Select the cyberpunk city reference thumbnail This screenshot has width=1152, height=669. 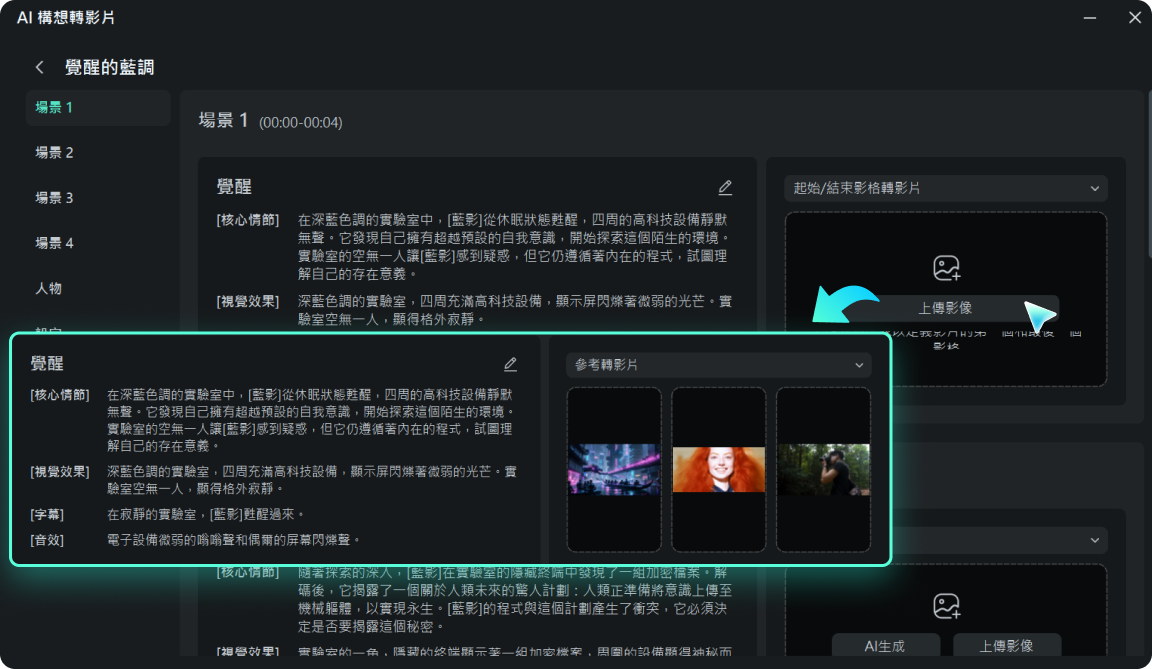pos(614,469)
